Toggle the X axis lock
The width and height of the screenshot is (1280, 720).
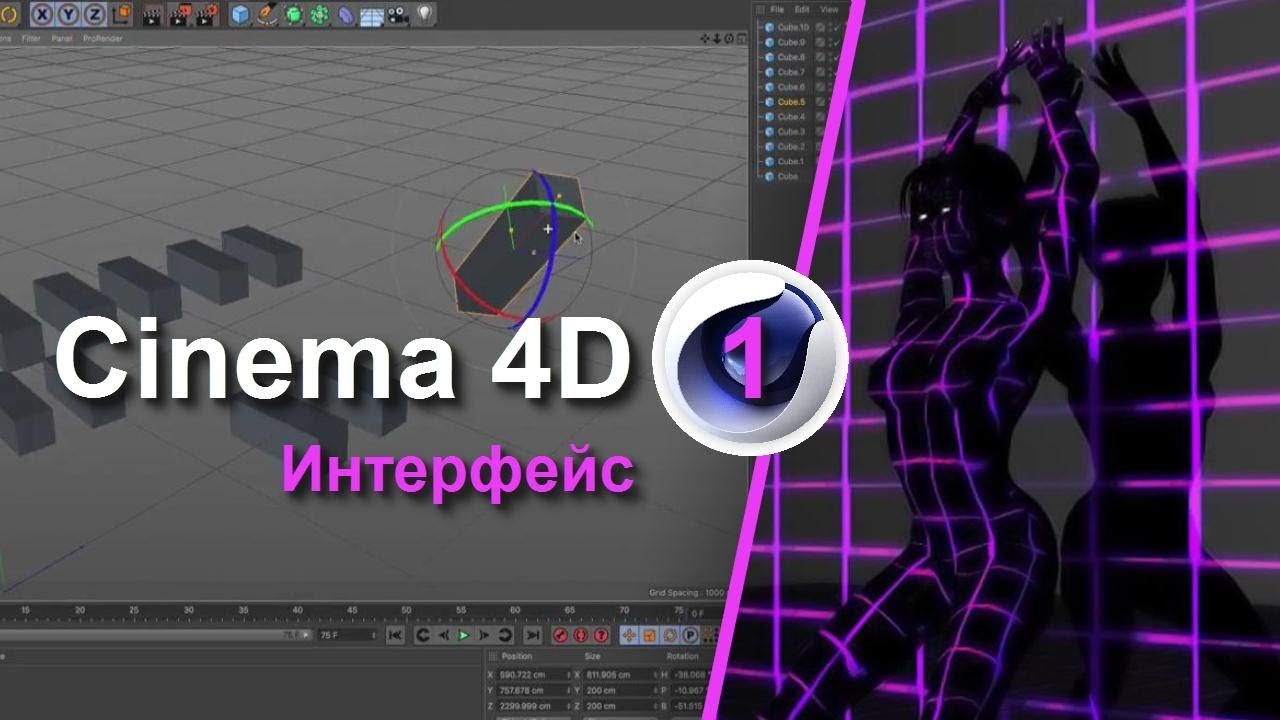point(43,14)
